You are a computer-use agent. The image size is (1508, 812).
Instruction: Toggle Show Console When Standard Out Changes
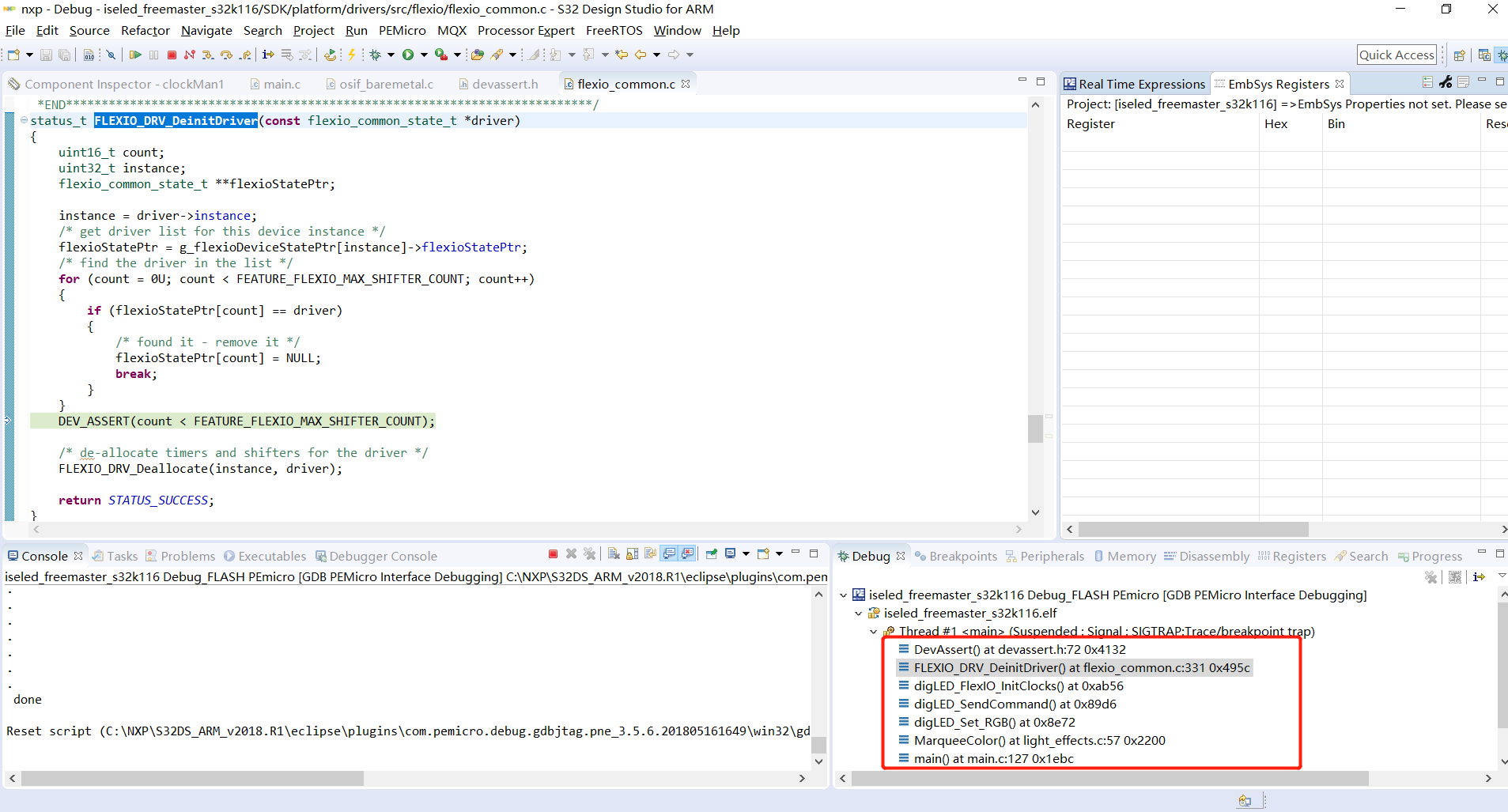[669, 555]
